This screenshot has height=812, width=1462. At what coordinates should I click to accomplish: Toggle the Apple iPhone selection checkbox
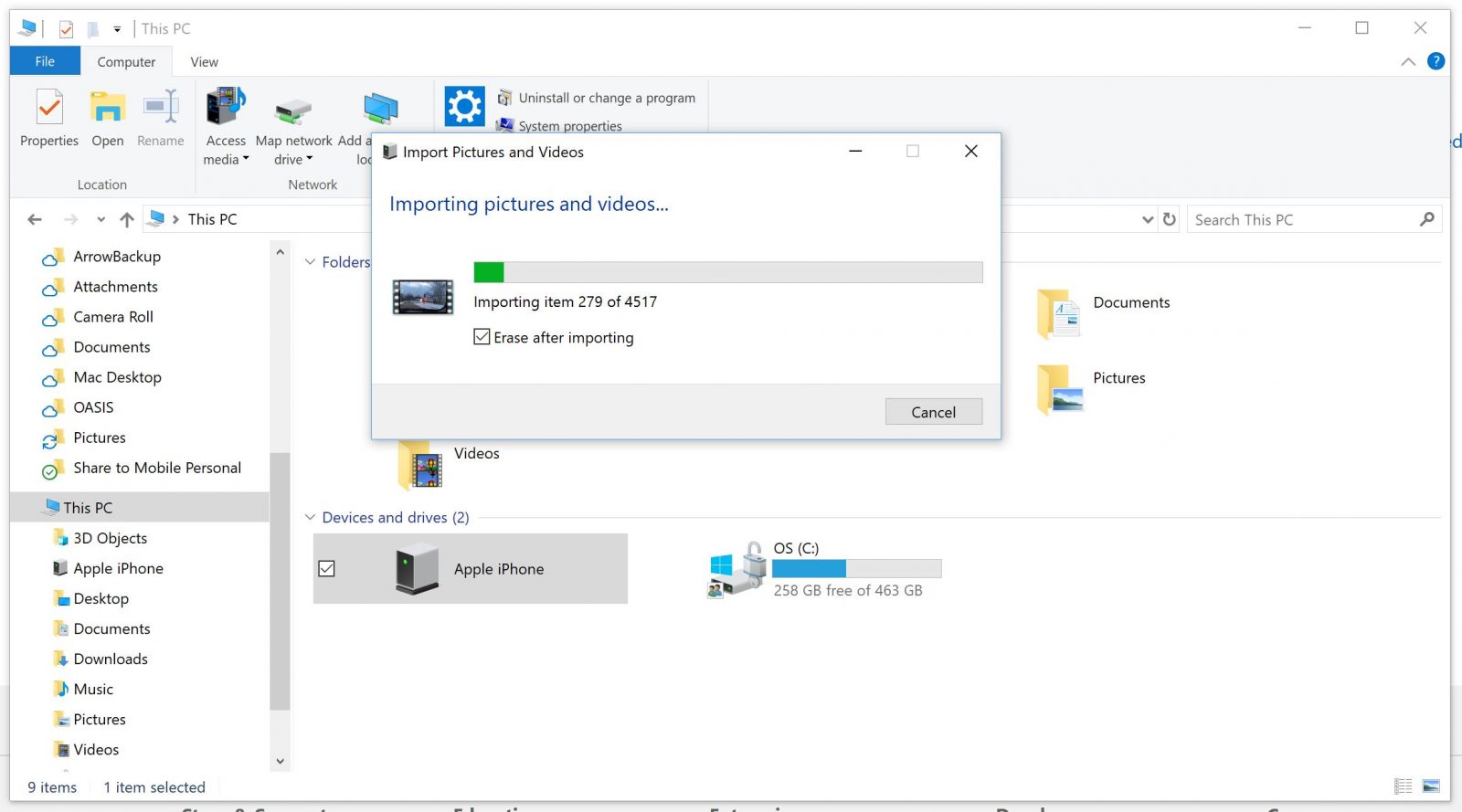point(326,568)
